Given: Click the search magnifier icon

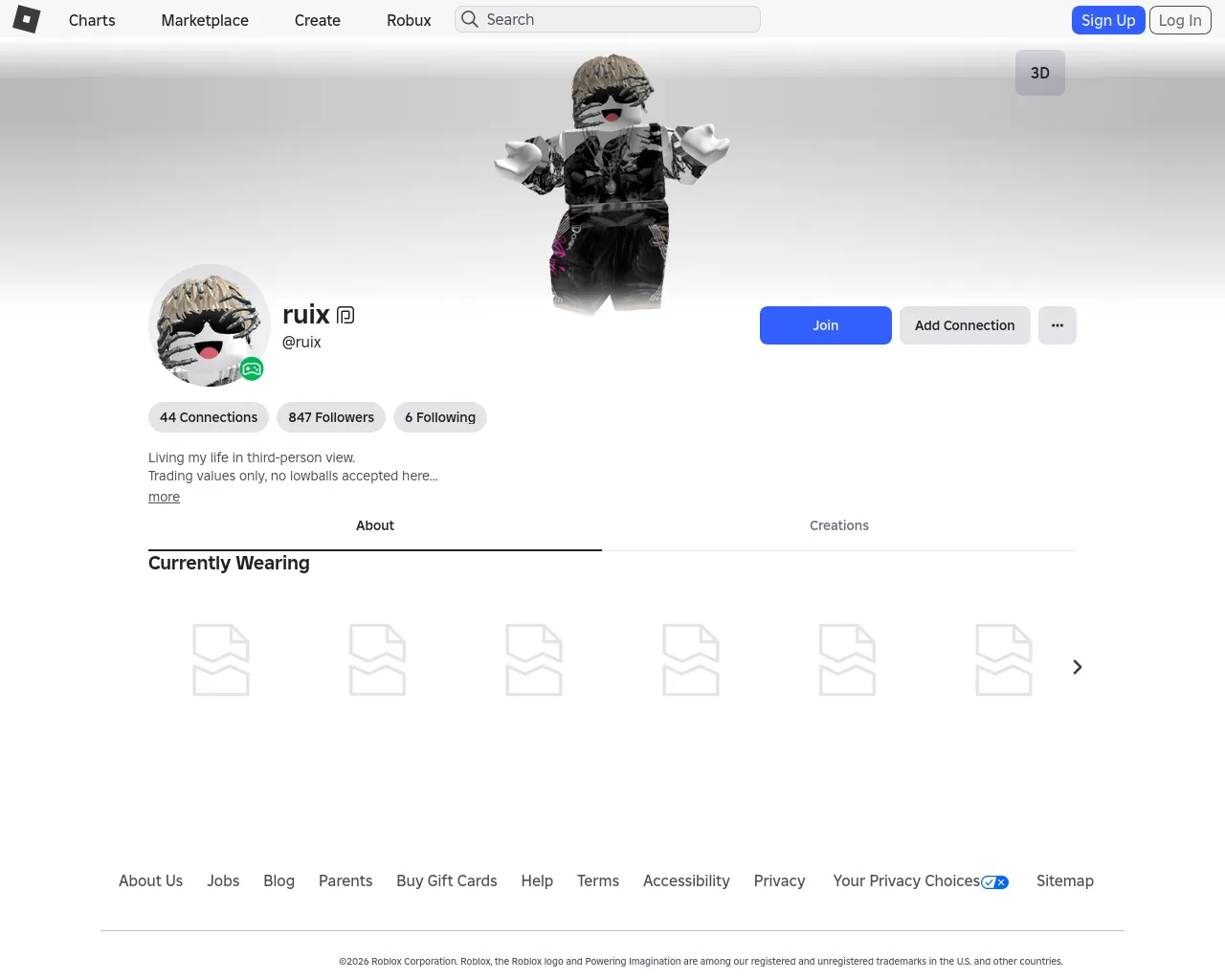Looking at the screenshot, I should click(x=469, y=19).
